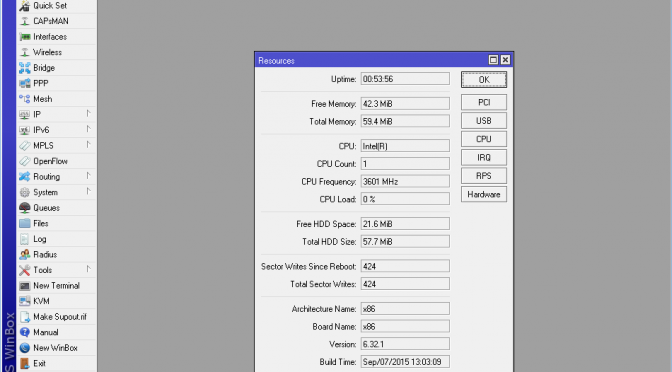Confirm the Resources dialog with OK
Screen dimensions: 672x372
coord(484,80)
